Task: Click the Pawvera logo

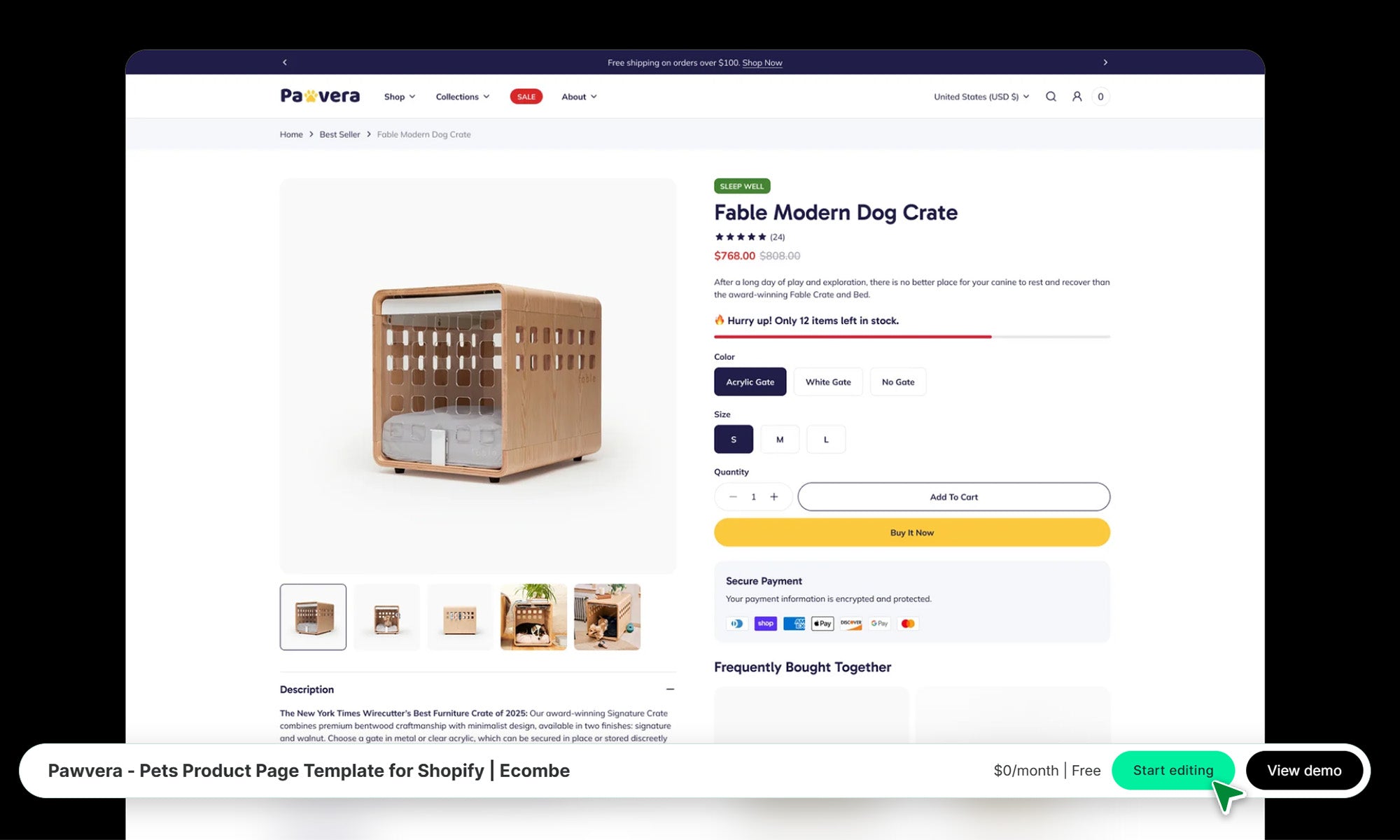Action: (320, 96)
